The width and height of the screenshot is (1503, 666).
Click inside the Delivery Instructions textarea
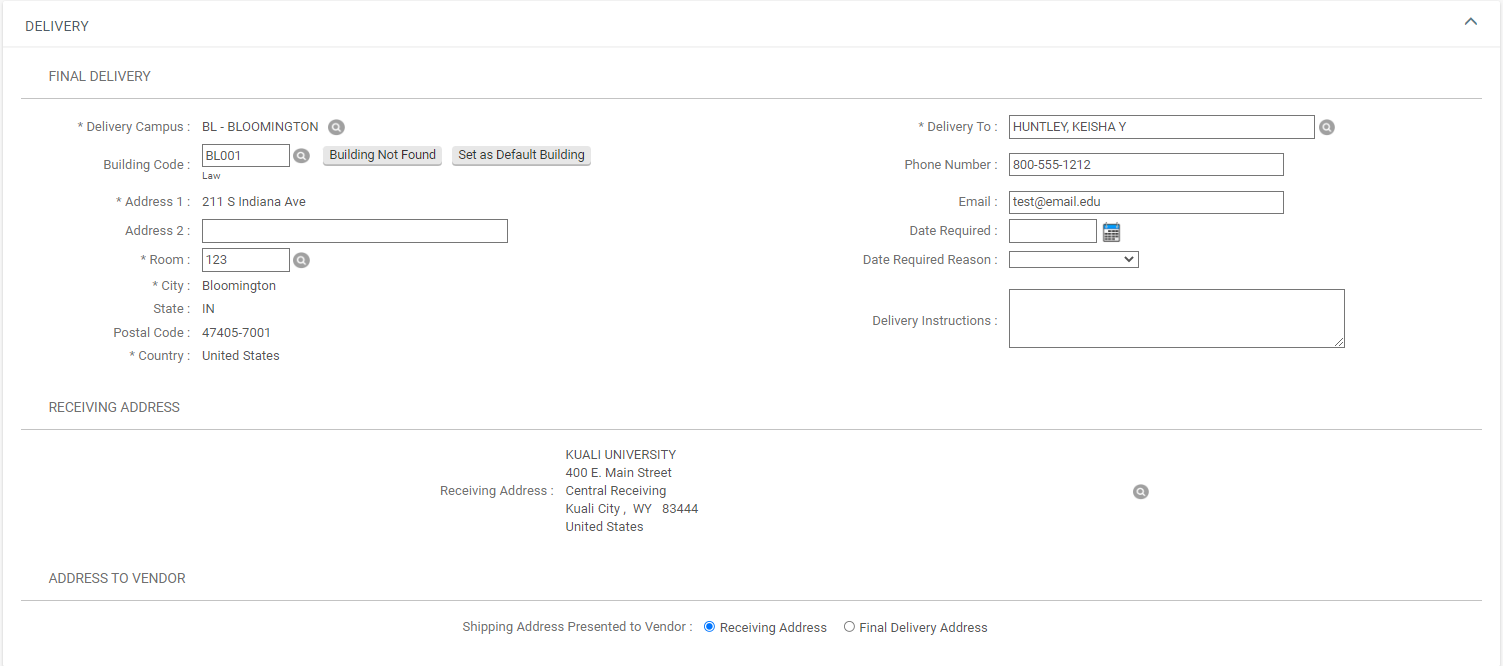point(1175,318)
